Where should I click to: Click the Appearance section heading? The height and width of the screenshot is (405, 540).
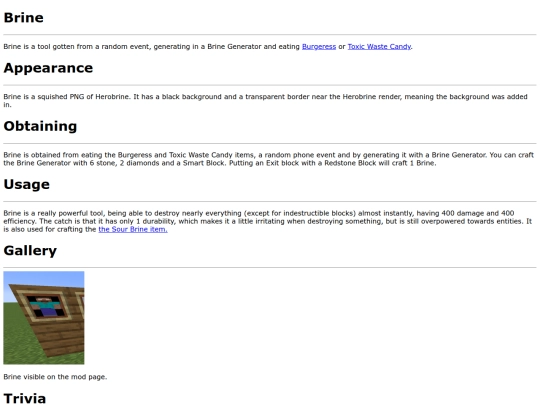click(48, 68)
